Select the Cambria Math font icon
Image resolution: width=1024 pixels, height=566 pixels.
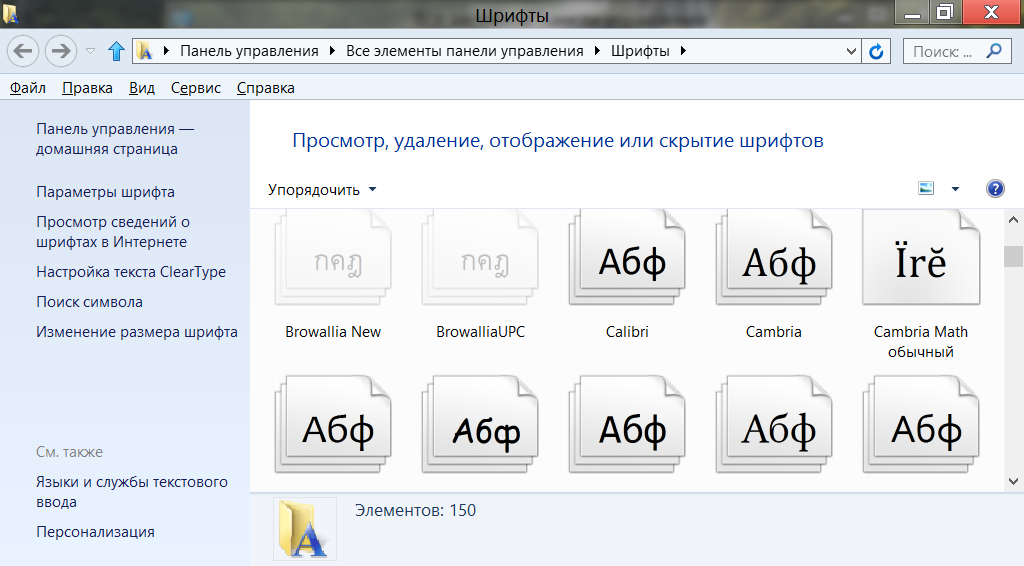(921, 258)
